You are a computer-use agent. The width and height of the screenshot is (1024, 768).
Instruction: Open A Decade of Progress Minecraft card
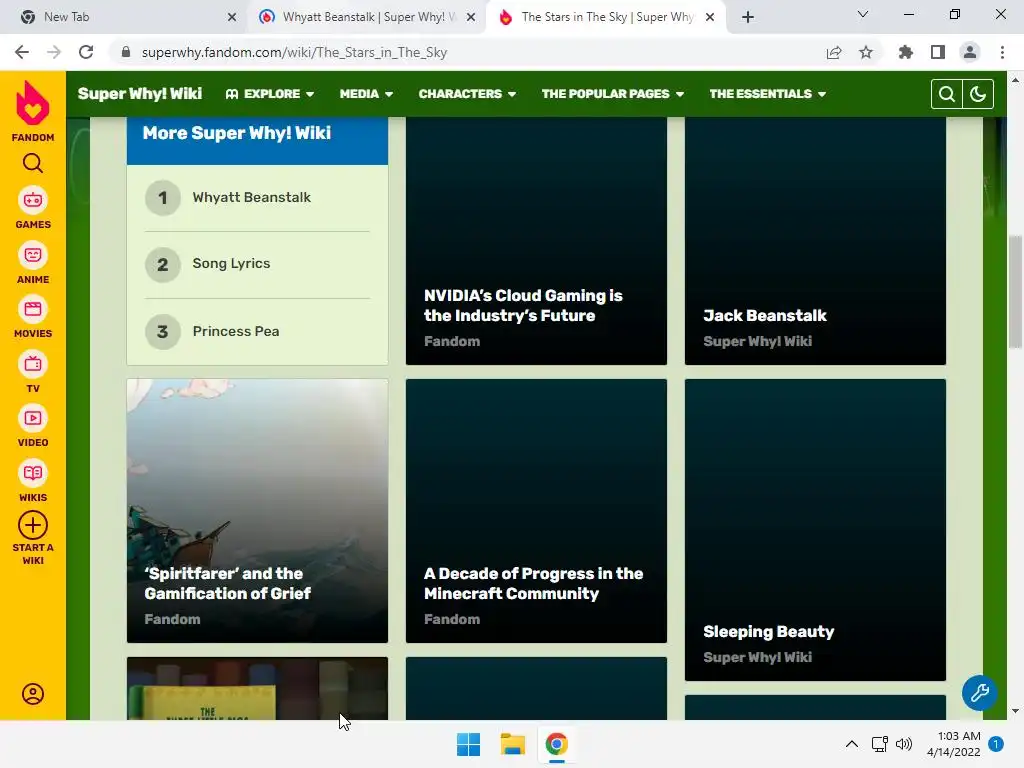tap(536, 511)
